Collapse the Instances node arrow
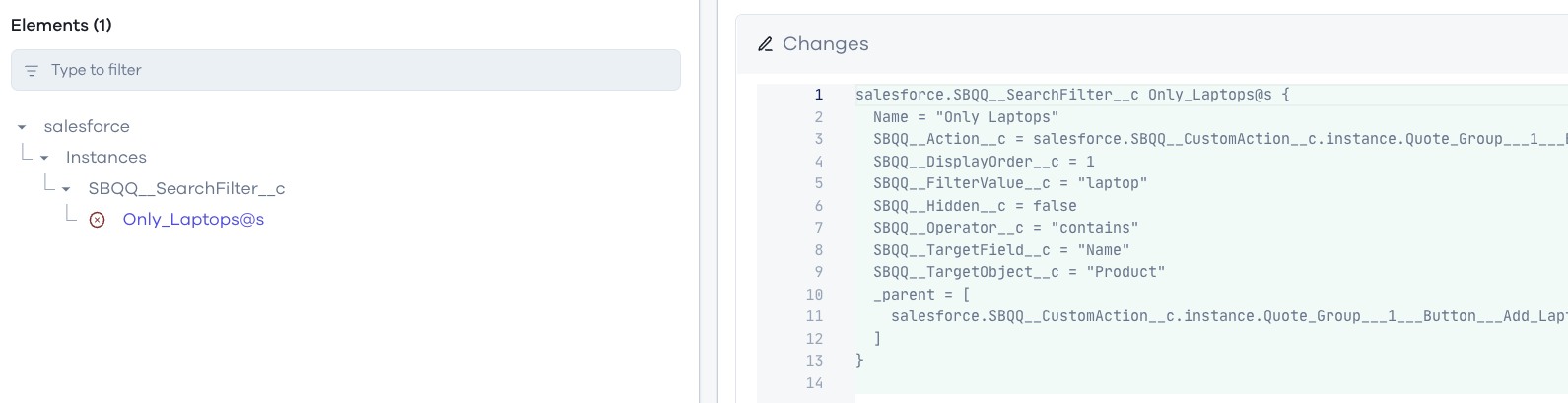 tap(44, 158)
